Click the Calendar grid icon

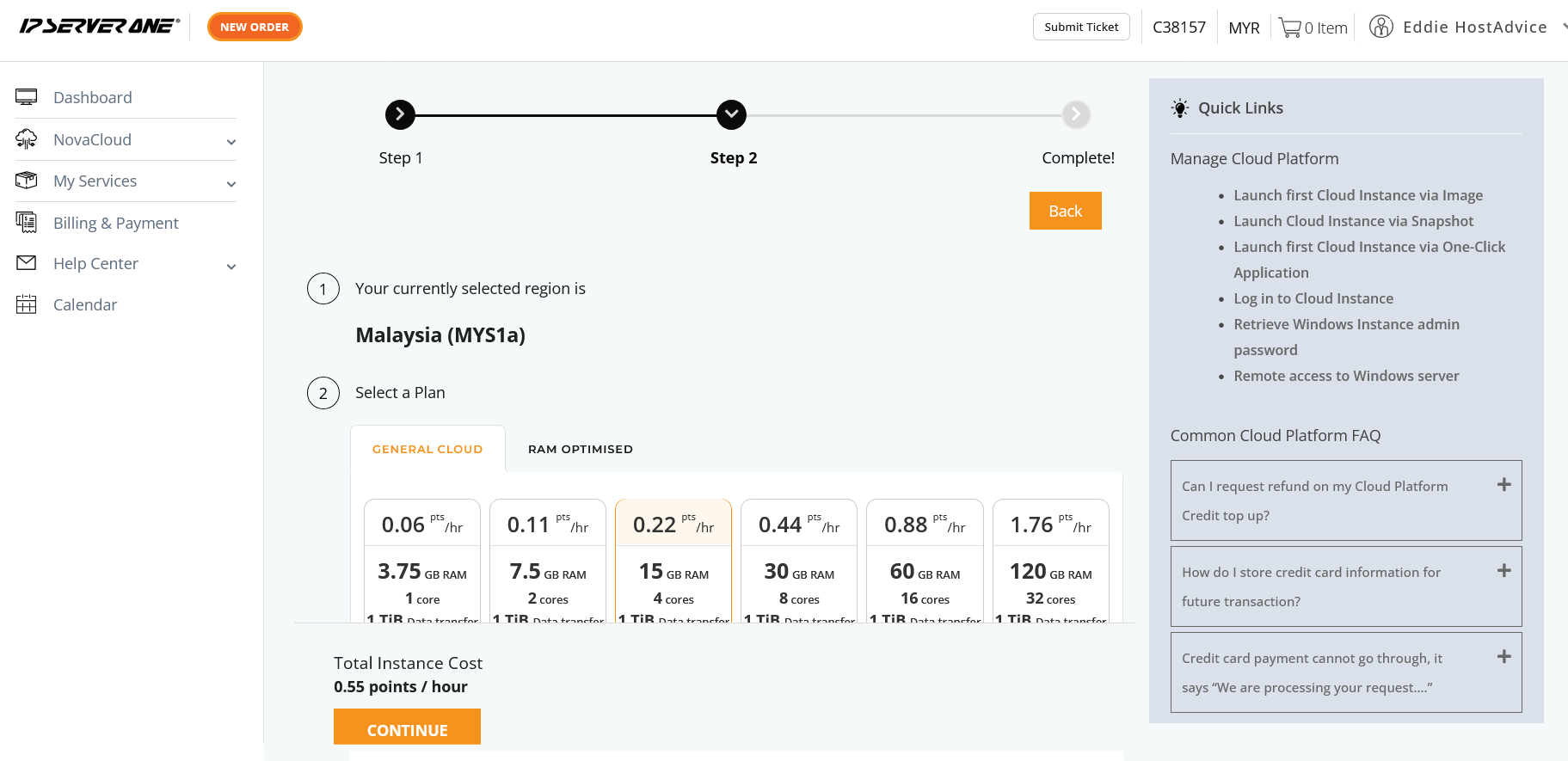[27, 304]
